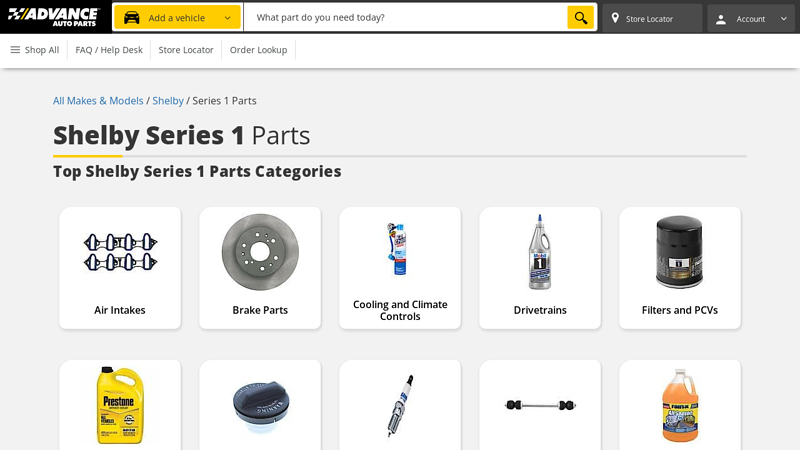Screen dimensions: 800x450
Task: Open Order Lookup in navigation bar
Action: (258, 50)
